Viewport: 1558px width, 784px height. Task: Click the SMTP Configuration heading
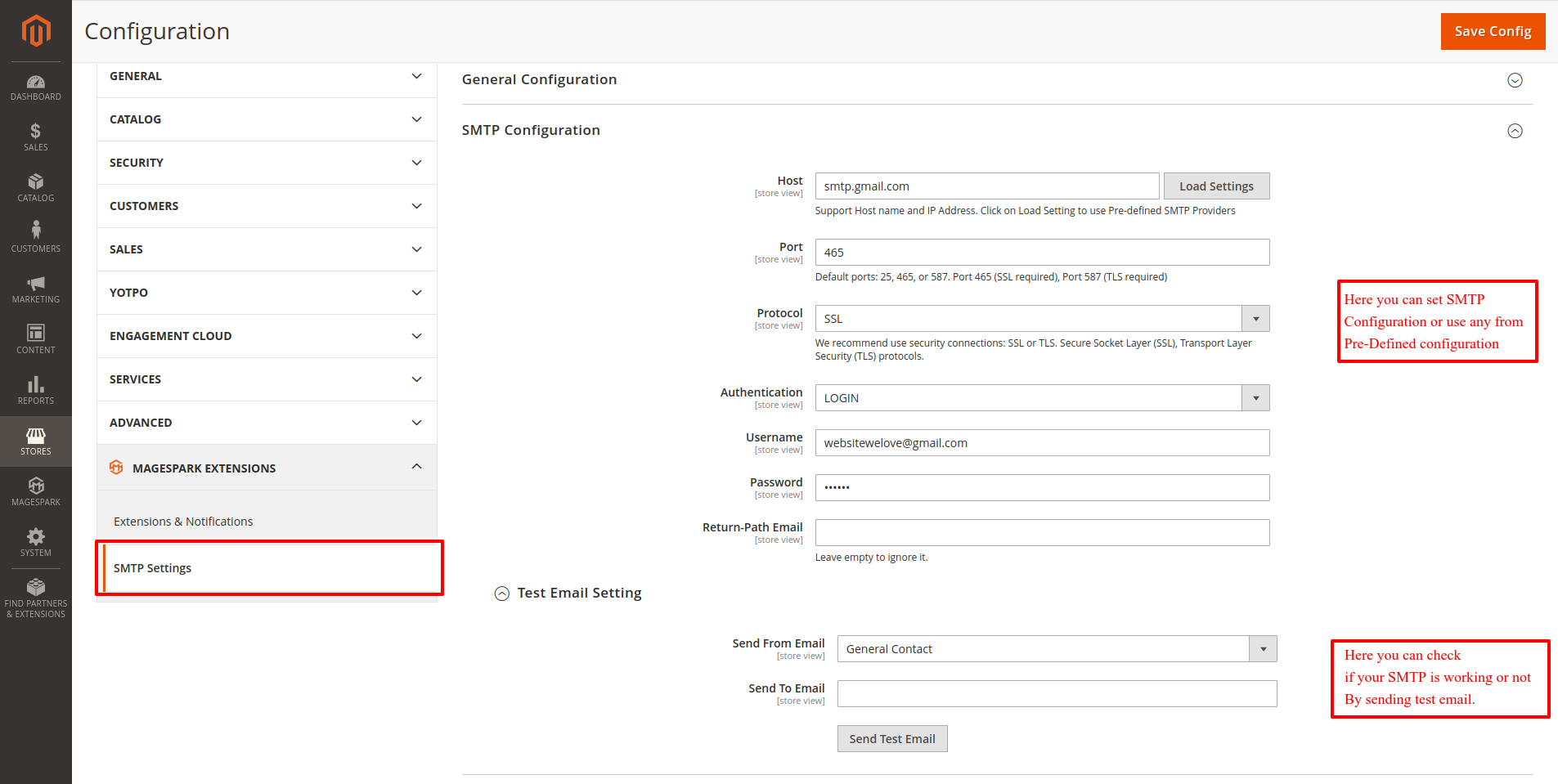point(531,130)
